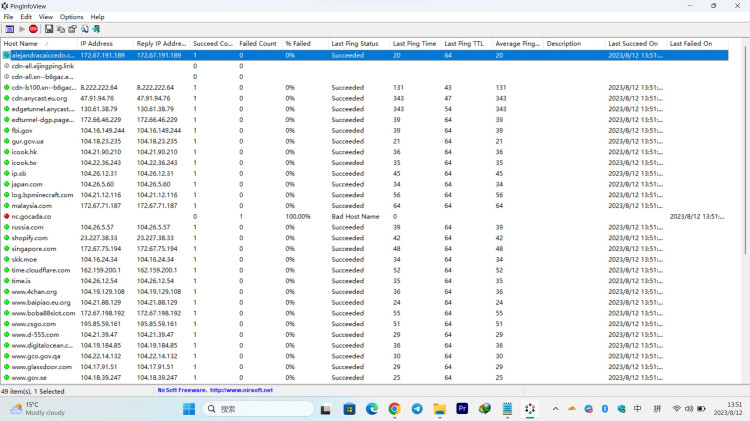Screen dimensions: 750x421
Task: Stop pinging with the red stop icon
Action: pos(33,29)
